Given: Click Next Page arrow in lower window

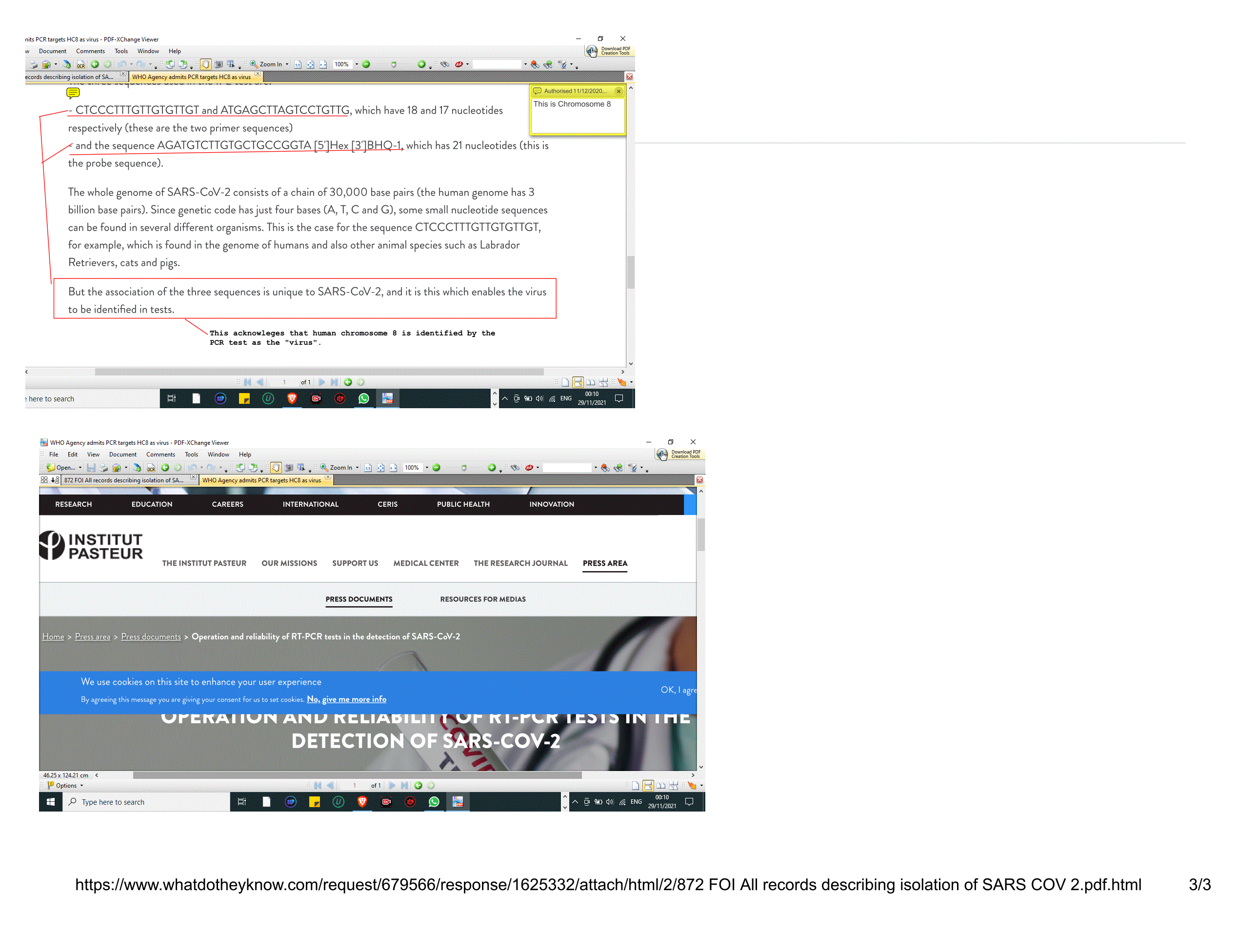Looking at the screenshot, I should [392, 786].
